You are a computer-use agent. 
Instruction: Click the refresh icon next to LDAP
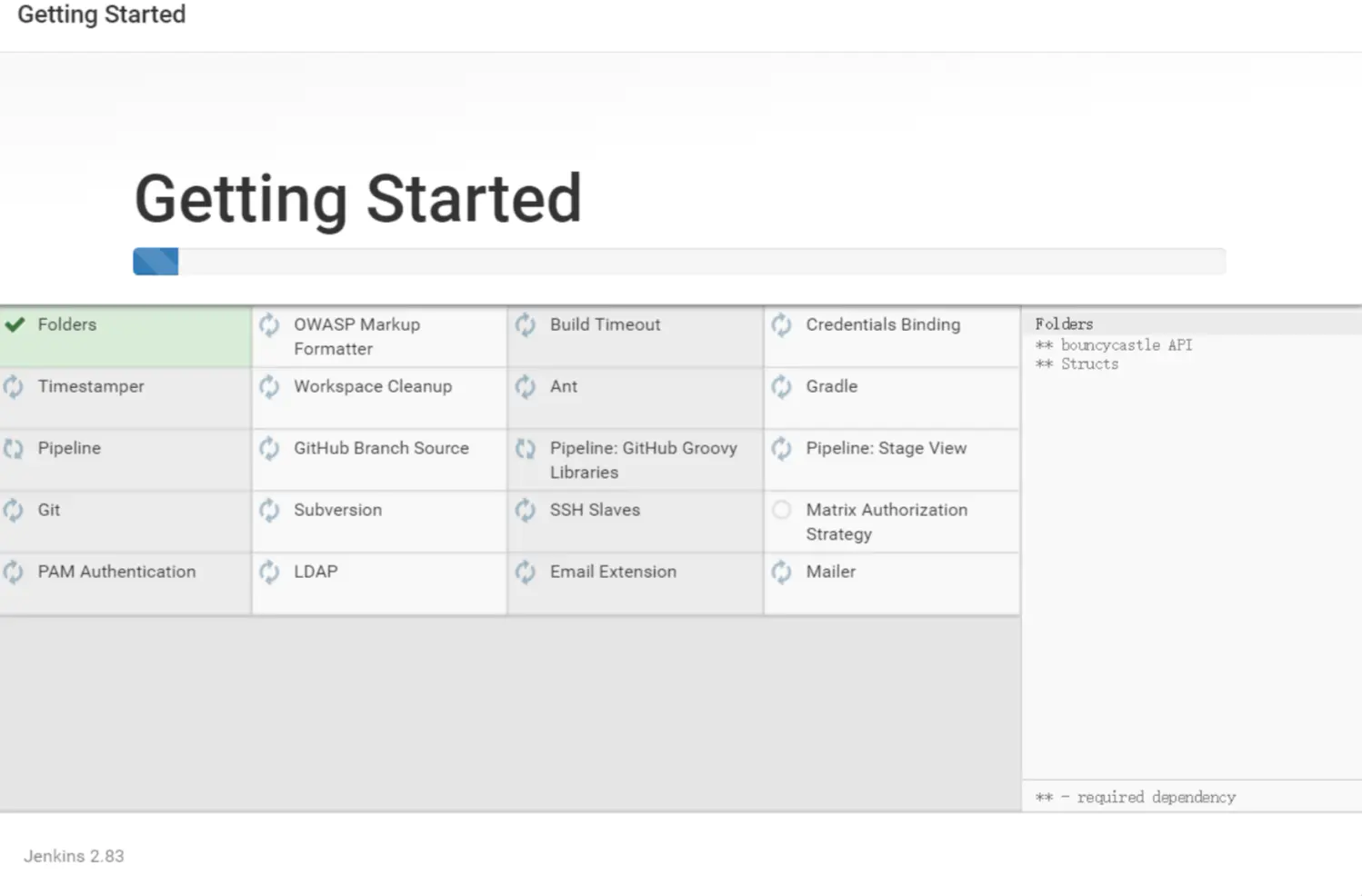point(269,572)
